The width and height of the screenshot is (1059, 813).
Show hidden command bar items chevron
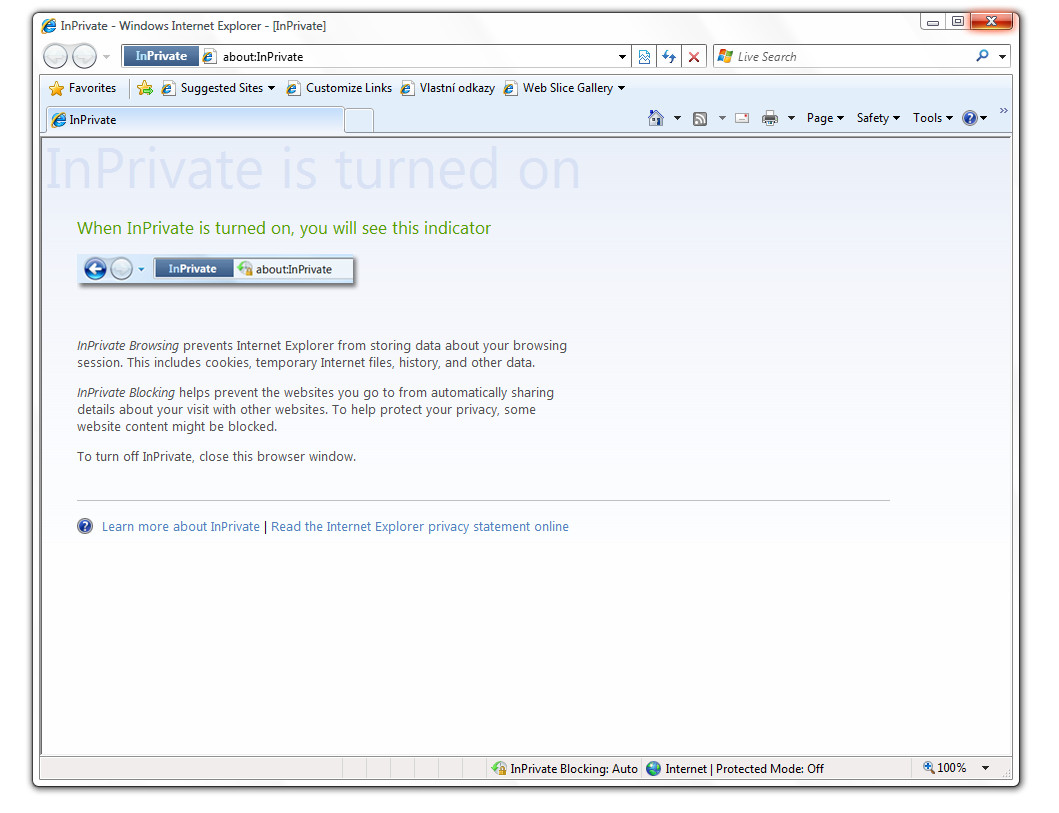[1004, 111]
